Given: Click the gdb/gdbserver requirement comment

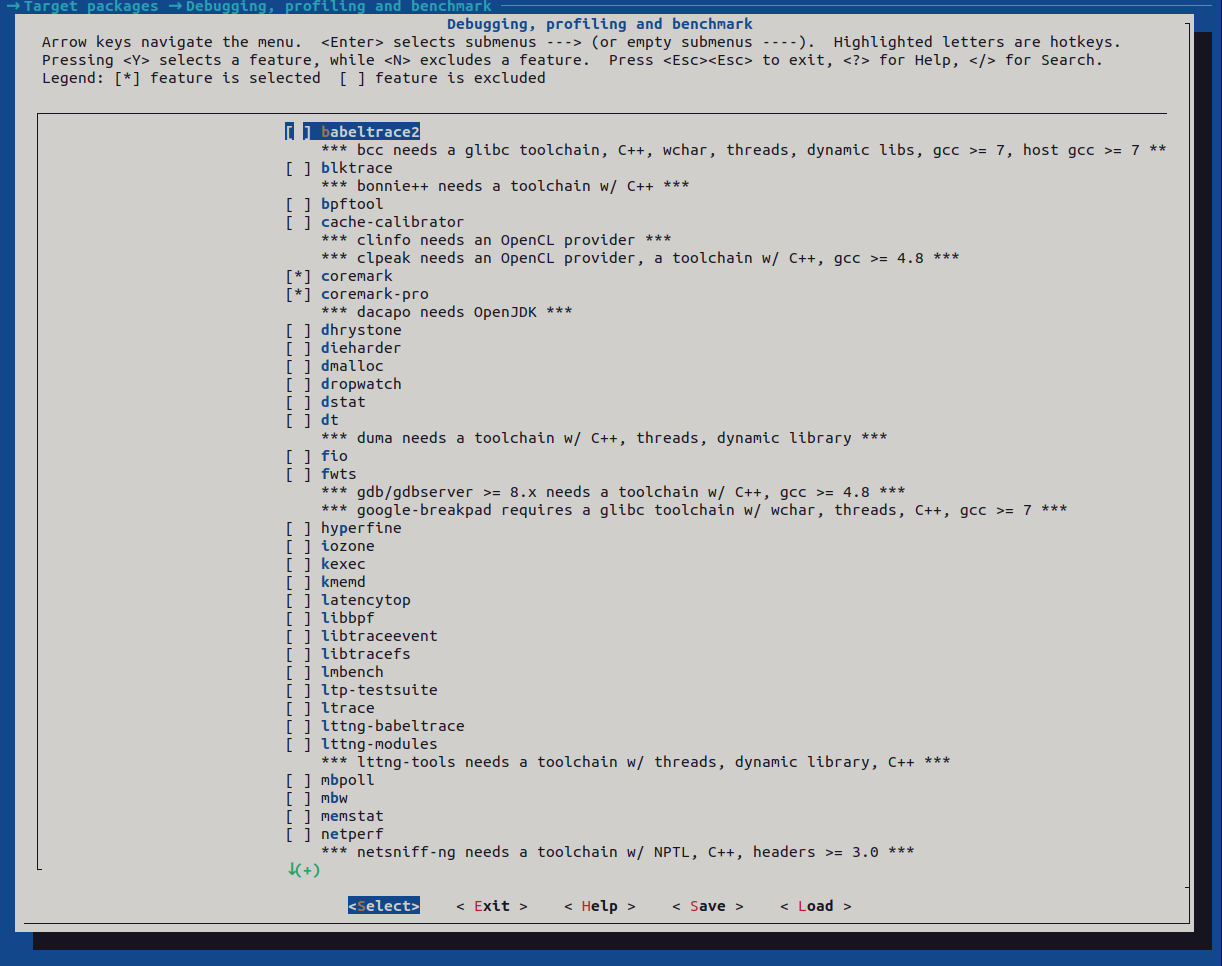Looking at the screenshot, I should [x=613, y=492].
